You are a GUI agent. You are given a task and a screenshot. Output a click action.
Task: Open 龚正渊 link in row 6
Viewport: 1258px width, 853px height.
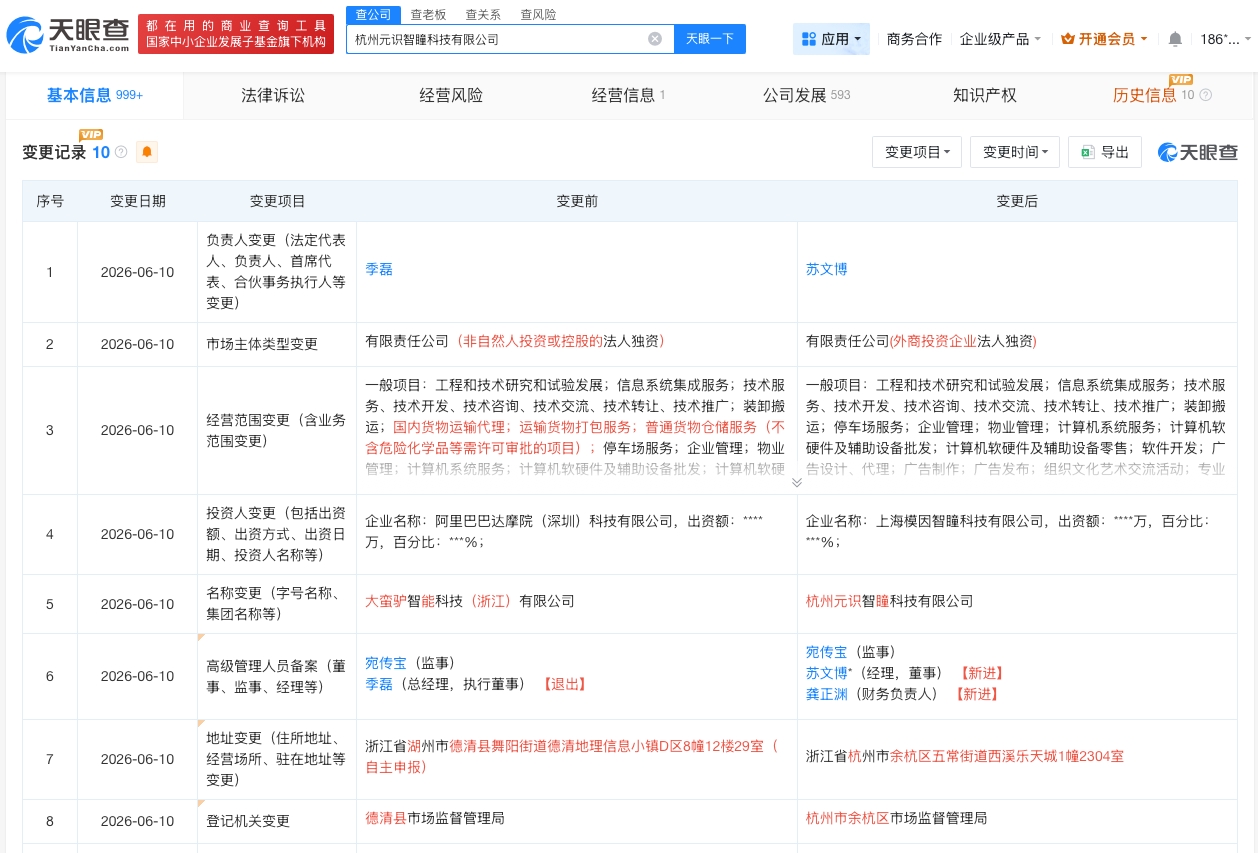coord(826,693)
